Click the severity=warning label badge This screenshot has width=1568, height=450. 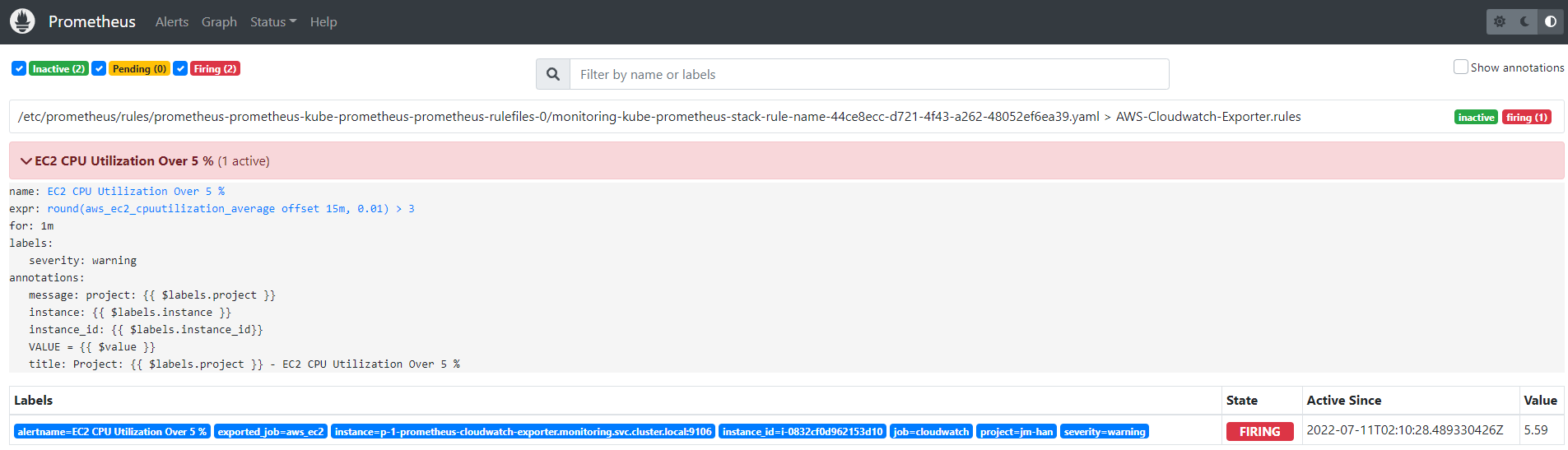tap(1105, 431)
